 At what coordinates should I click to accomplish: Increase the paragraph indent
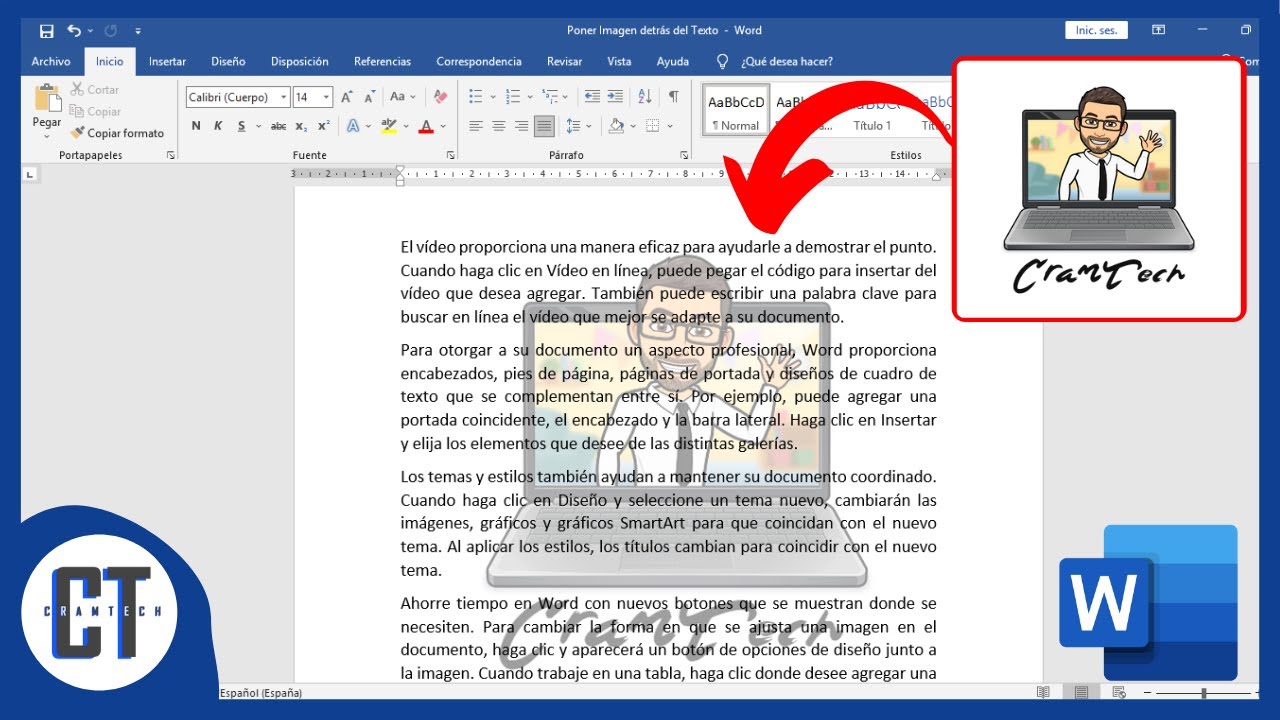[615, 97]
